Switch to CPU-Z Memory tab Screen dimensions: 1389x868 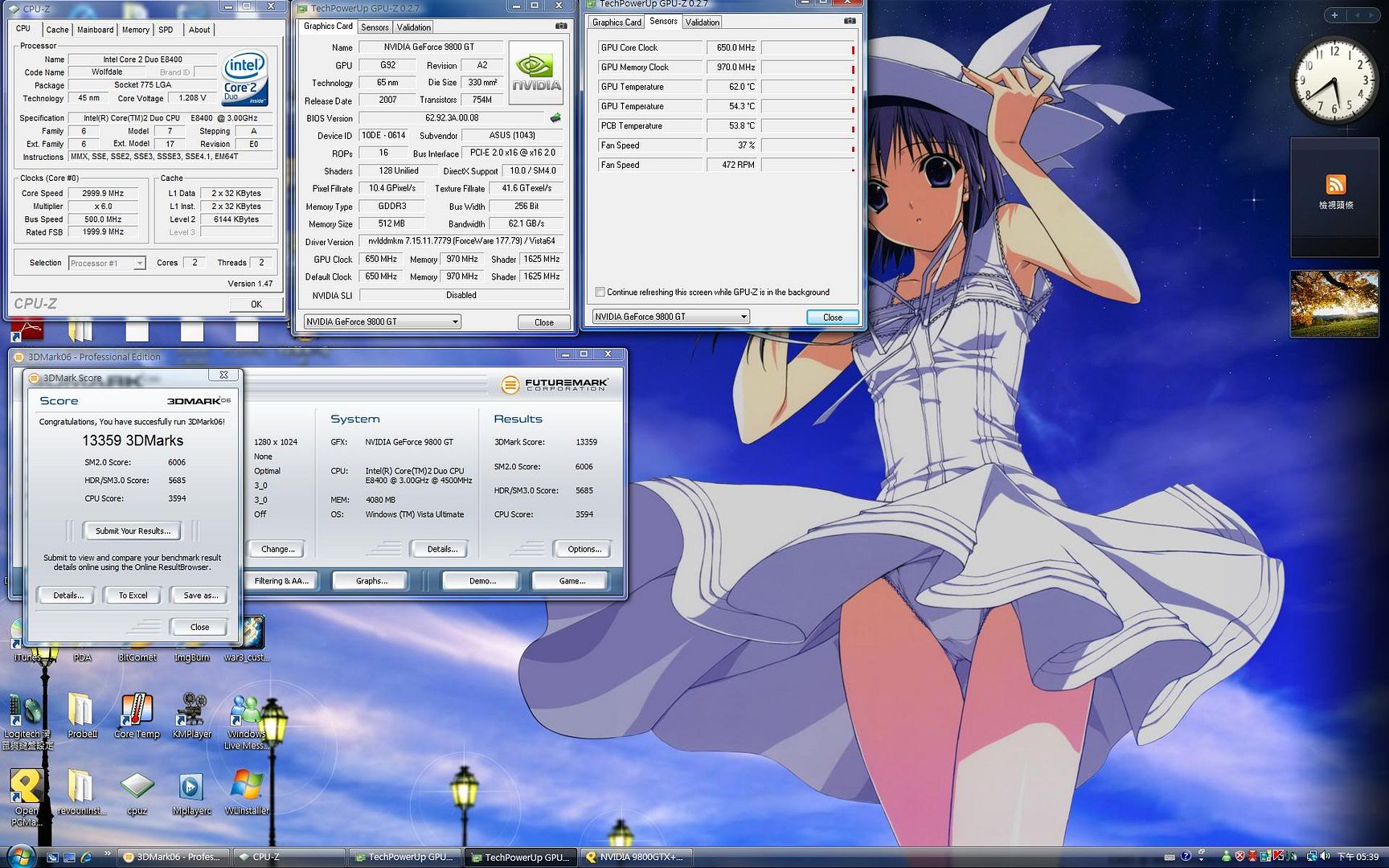[x=136, y=30]
